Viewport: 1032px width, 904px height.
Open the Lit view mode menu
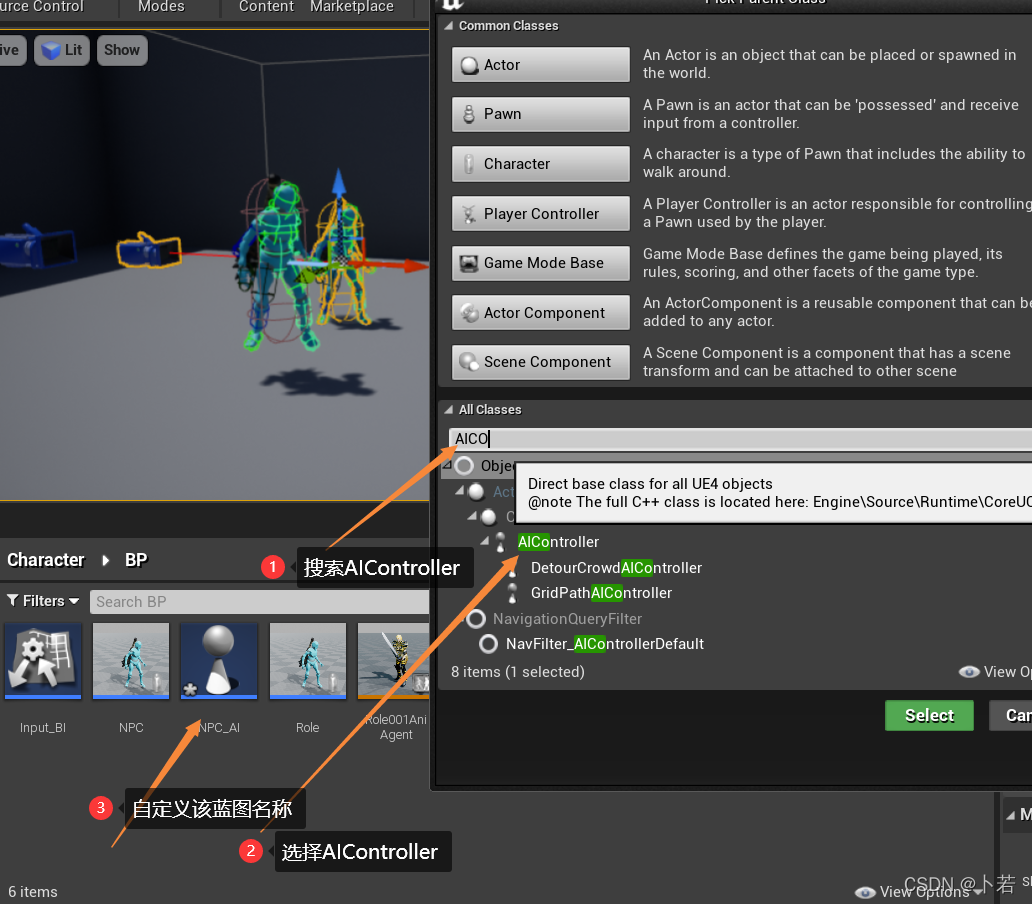pos(63,50)
